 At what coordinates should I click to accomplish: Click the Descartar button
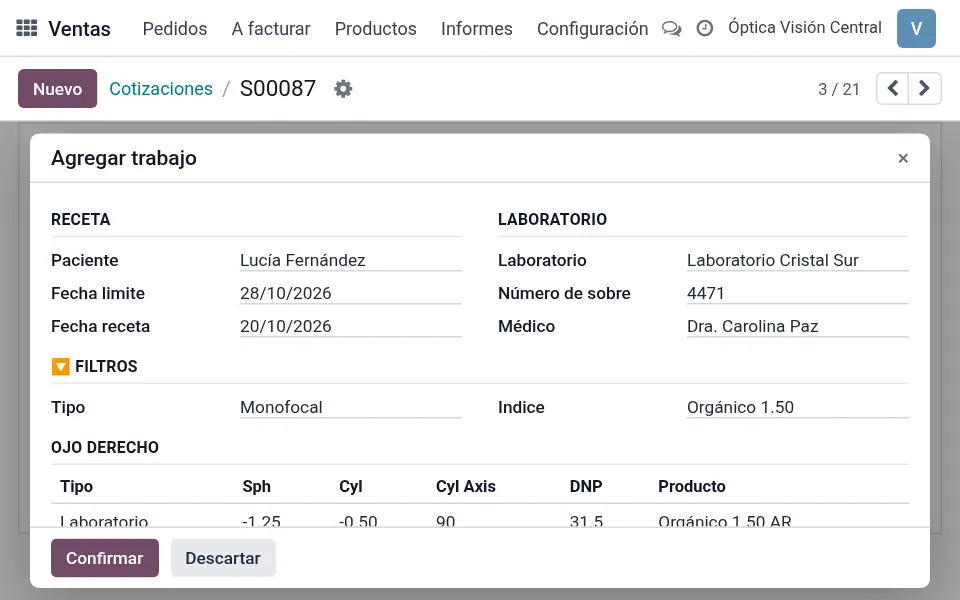(223, 558)
